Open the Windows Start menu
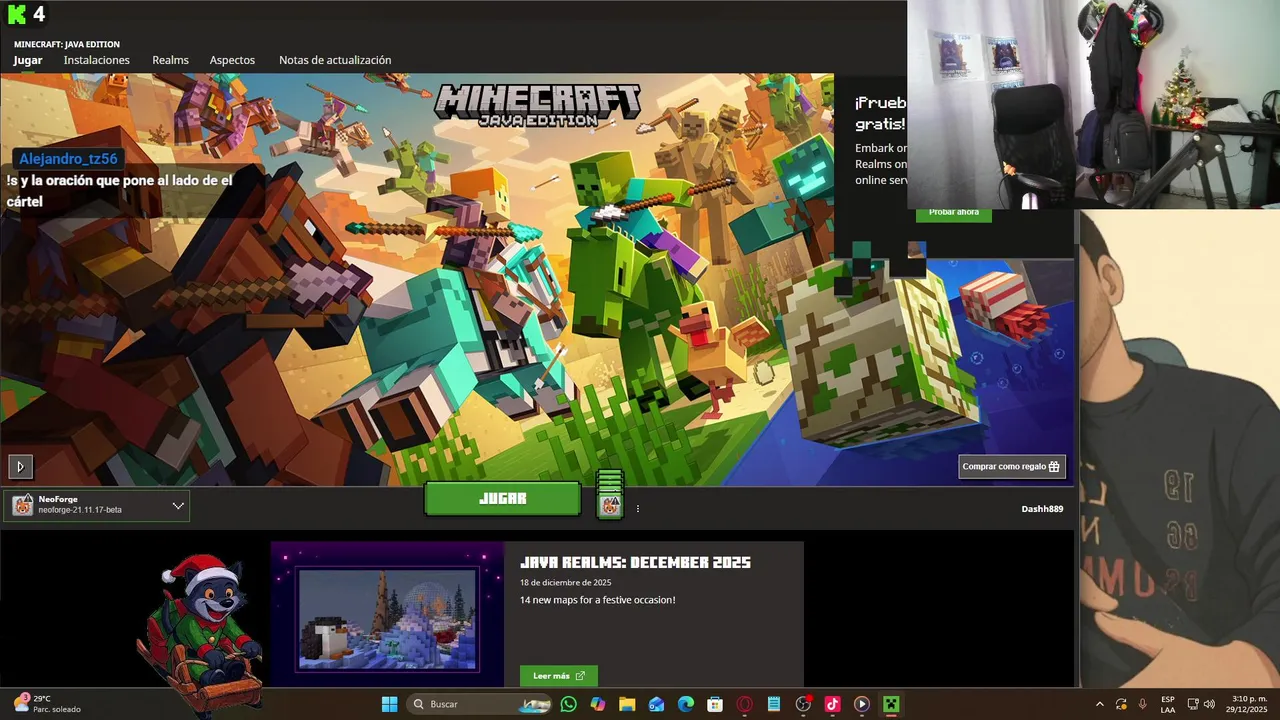The image size is (1280, 720). [x=389, y=704]
